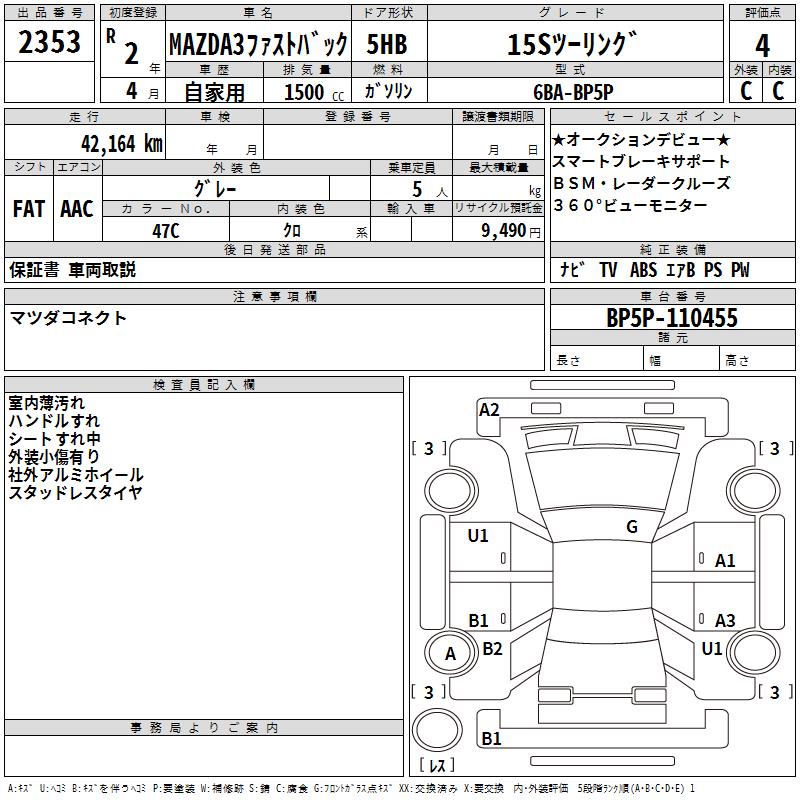The width and height of the screenshot is (800, 800).
Task: Select the inspector note 社外アルミホイール
Action: coord(76,474)
